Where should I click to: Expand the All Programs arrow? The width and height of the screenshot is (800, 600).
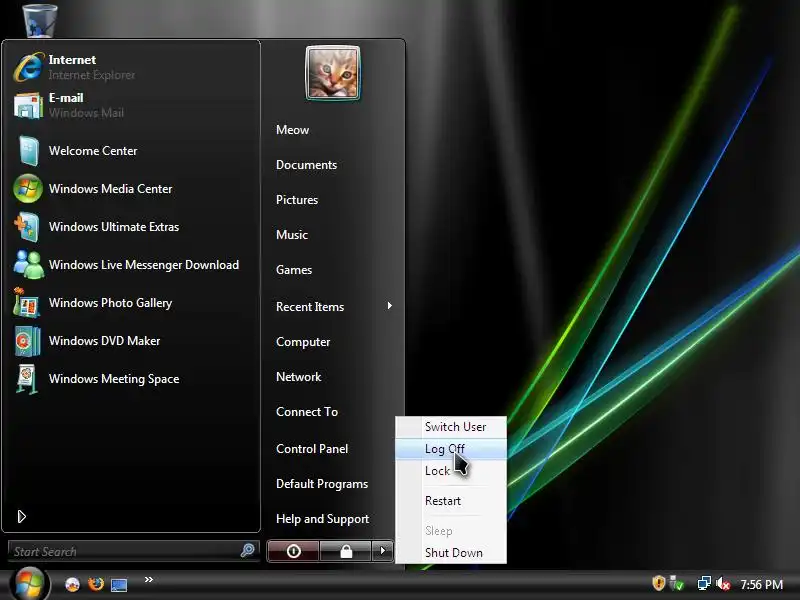[x=21, y=517]
